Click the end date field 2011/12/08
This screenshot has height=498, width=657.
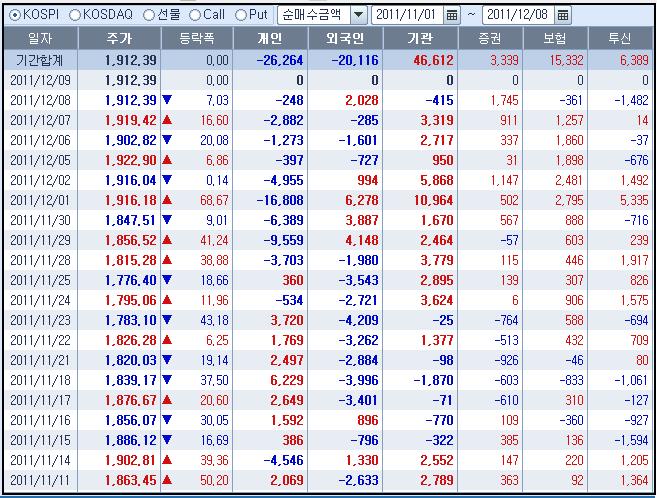pos(519,15)
